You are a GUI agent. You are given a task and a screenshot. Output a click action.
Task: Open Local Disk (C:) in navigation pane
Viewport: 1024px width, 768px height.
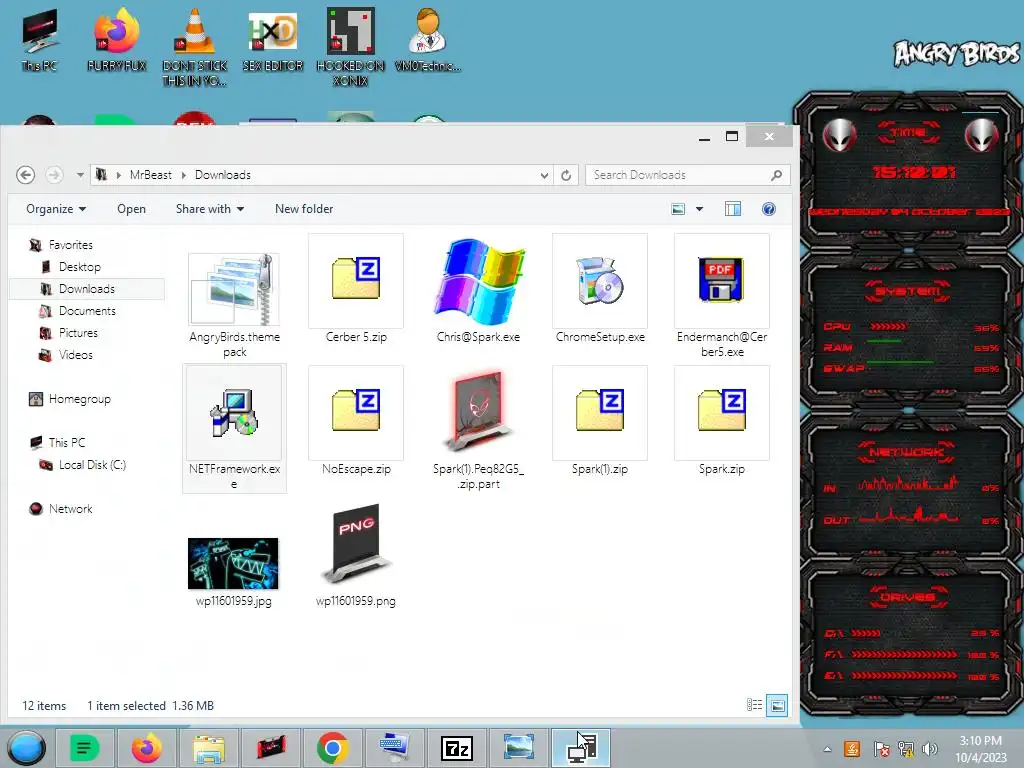pyautogui.click(x=92, y=465)
